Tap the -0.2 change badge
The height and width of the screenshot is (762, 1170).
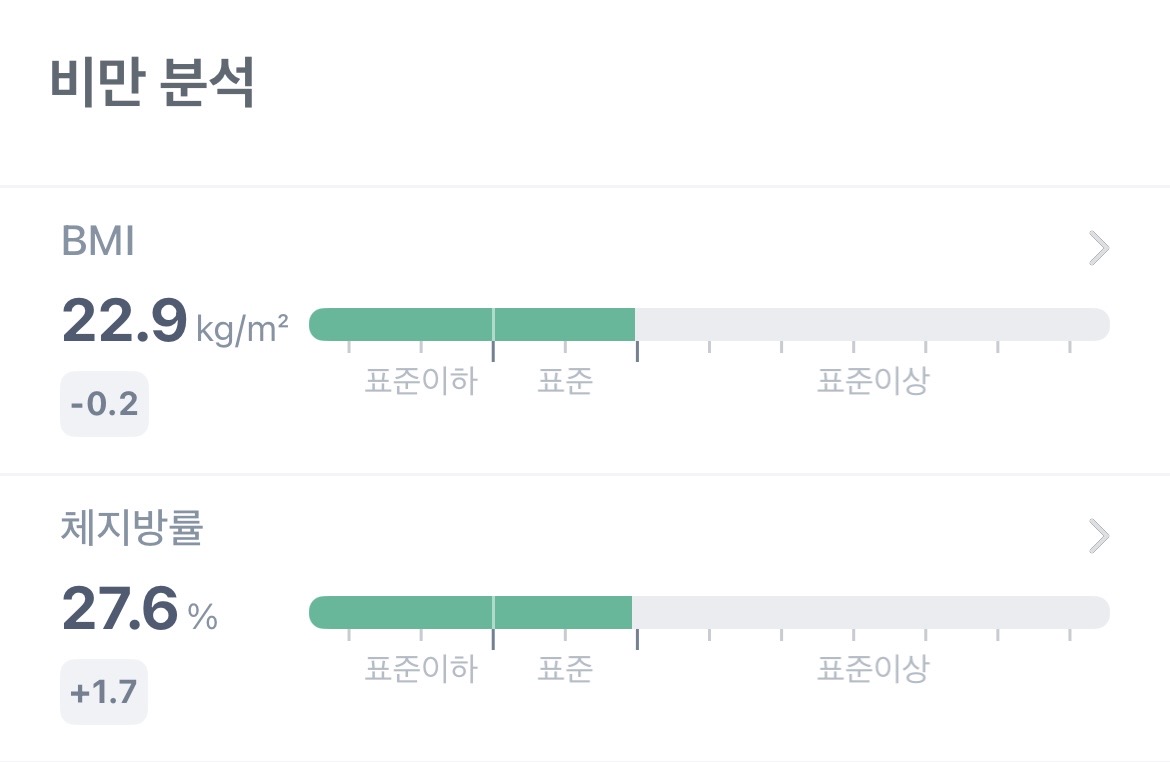tap(104, 405)
